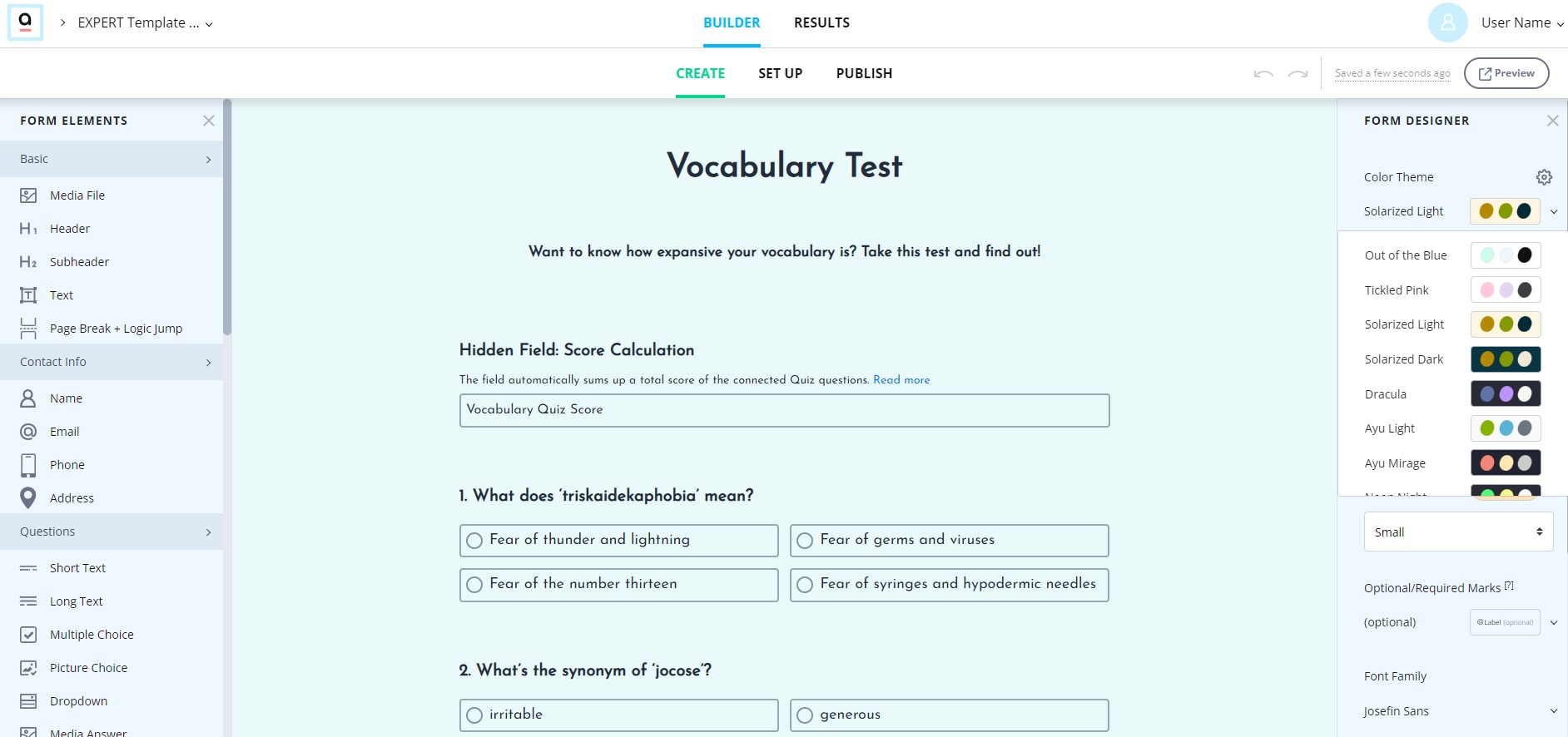Select the Picture Choice question type

click(x=89, y=667)
